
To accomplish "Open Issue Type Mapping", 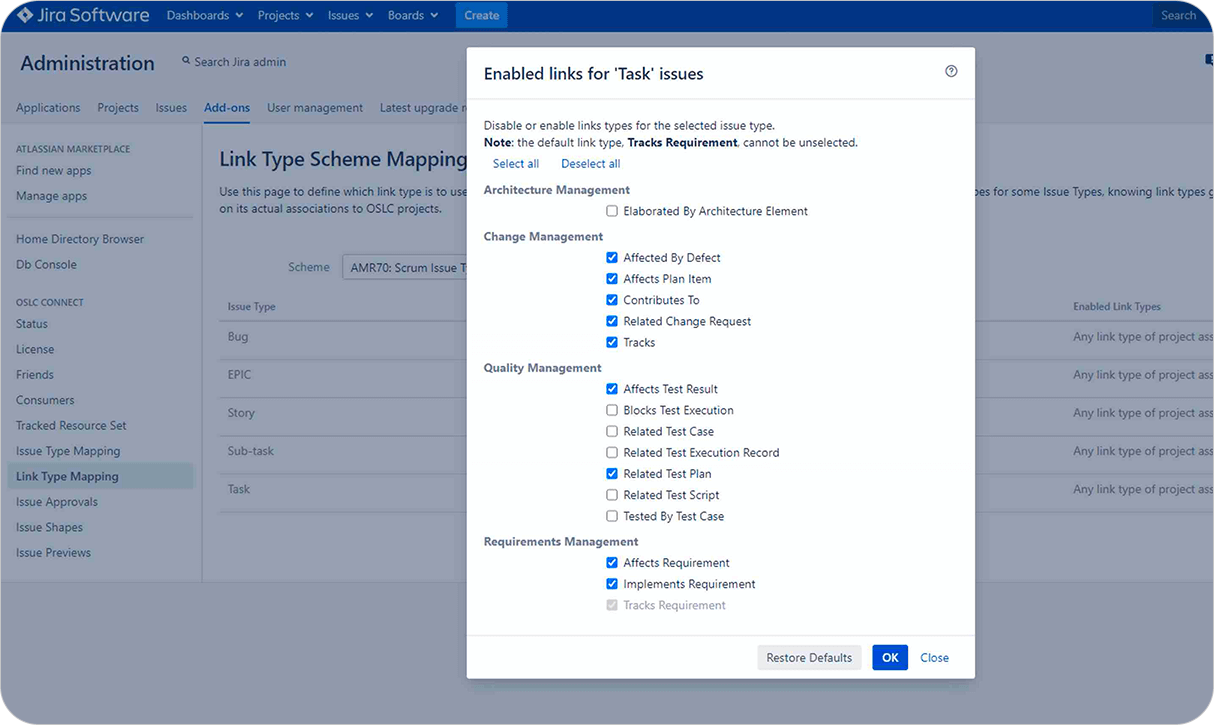I will [68, 451].
